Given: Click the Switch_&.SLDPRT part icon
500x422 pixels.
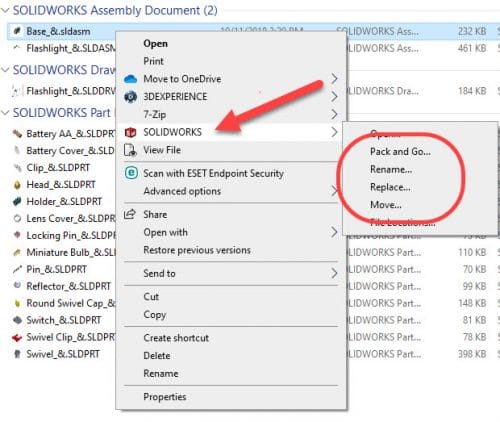Looking at the screenshot, I should (17, 320).
